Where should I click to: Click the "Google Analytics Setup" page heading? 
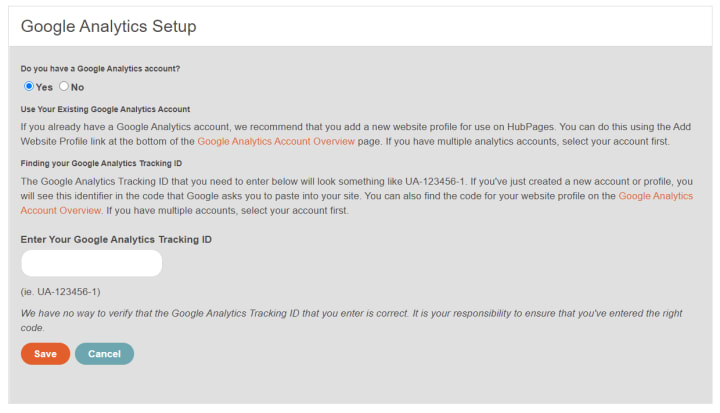point(109,26)
